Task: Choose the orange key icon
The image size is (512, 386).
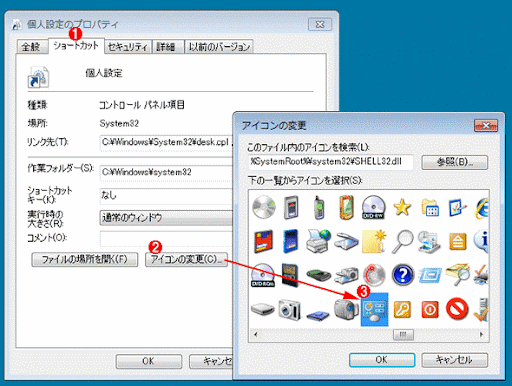Action: point(402,310)
